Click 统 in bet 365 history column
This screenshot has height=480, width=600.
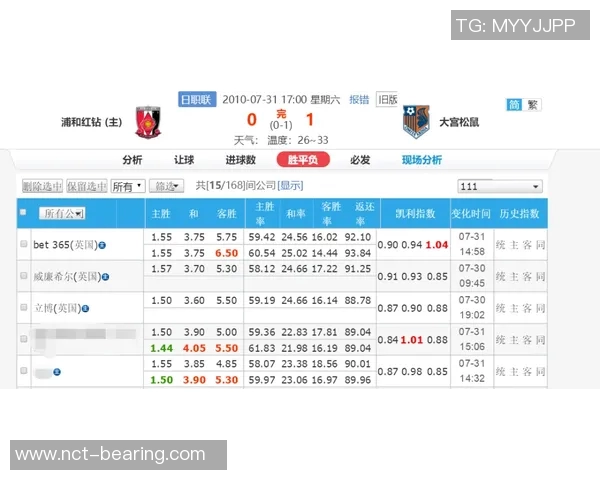click(x=501, y=245)
